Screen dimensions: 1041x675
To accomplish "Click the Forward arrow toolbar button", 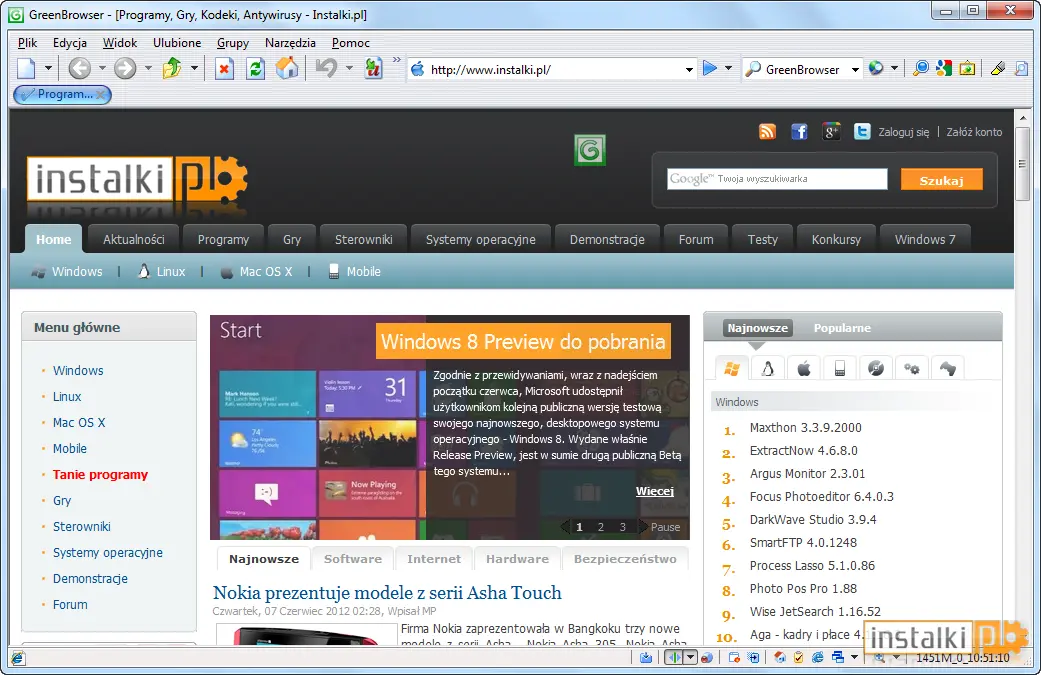I will pyautogui.click(x=125, y=68).
